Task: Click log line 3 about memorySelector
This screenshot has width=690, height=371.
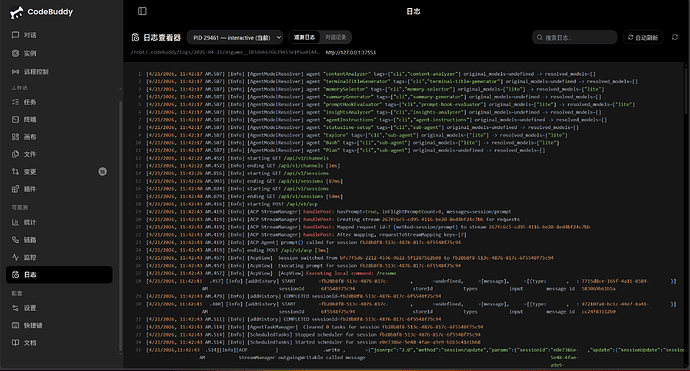Action: 374,89
